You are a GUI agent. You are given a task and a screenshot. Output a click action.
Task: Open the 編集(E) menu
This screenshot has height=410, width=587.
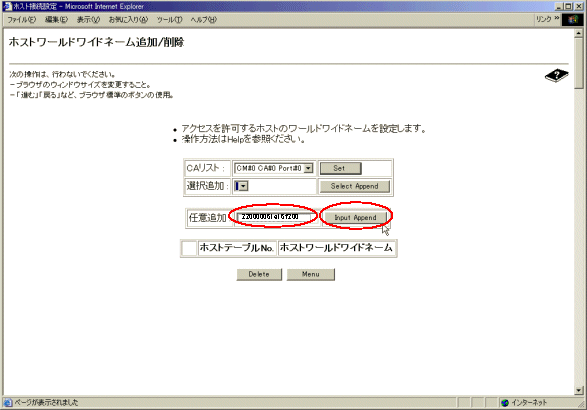[57, 20]
